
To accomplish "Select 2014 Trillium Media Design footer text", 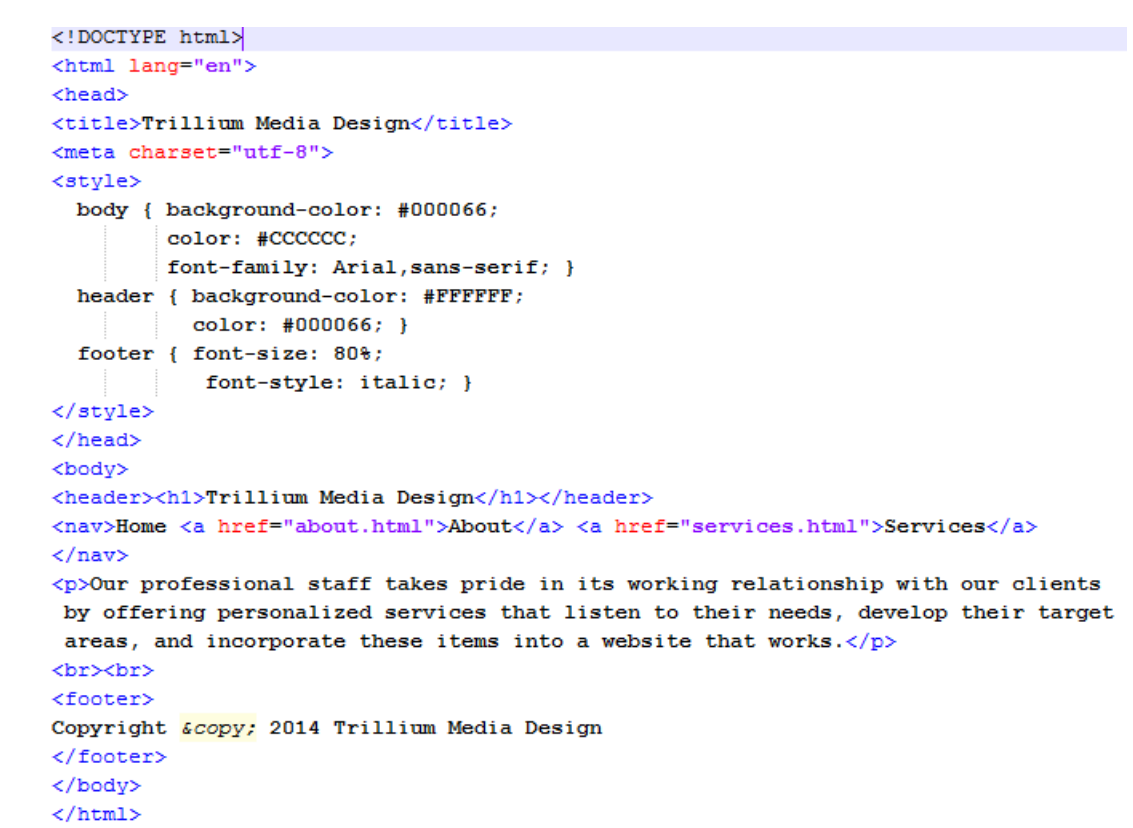I will pos(436,728).
